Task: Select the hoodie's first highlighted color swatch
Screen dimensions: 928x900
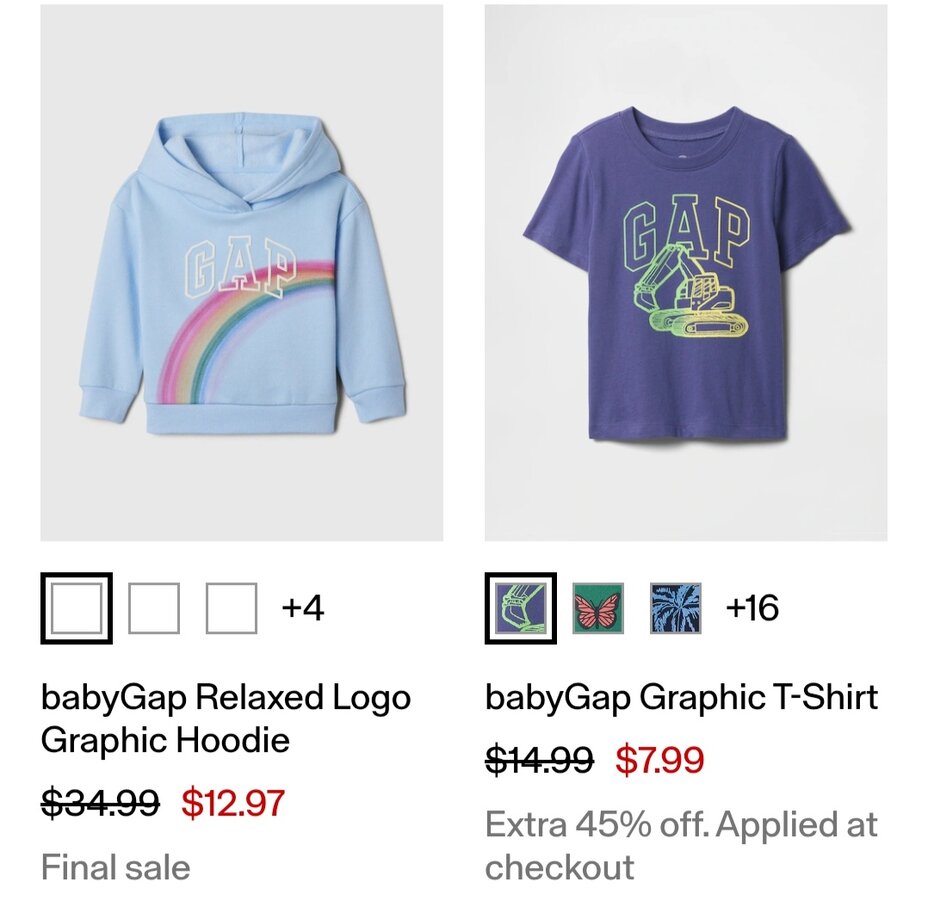Action: [x=76, y=608]
